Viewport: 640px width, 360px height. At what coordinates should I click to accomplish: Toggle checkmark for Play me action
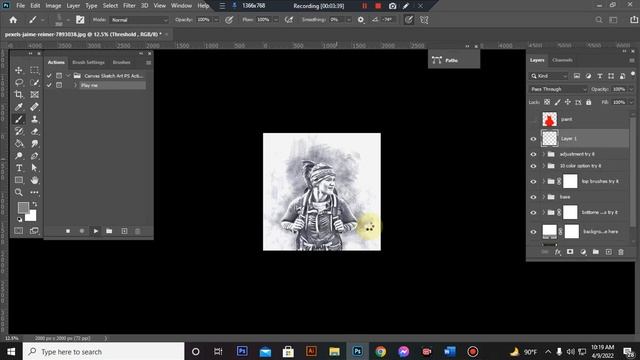coord(49,85)
